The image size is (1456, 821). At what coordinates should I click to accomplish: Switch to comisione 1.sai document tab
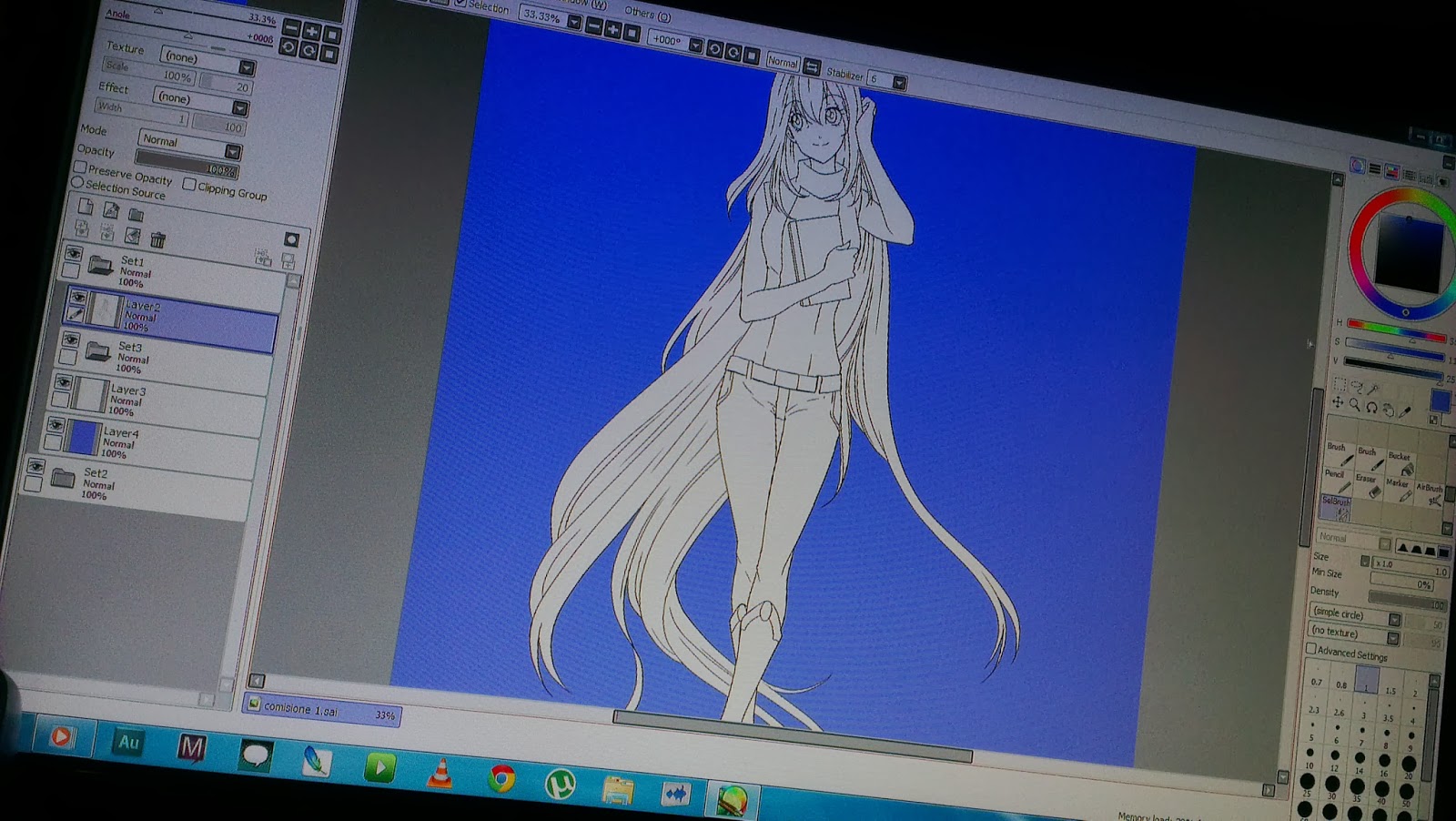[x=322, y=712]
